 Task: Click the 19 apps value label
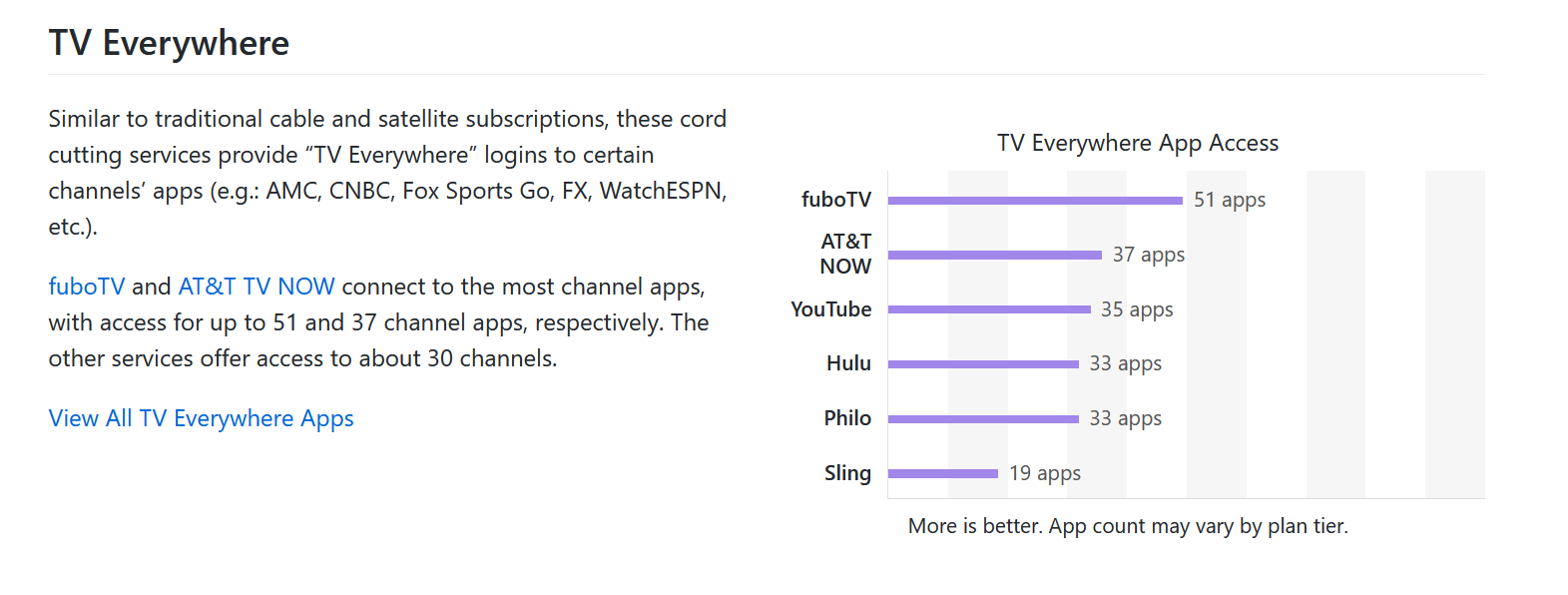point(1044,473)
